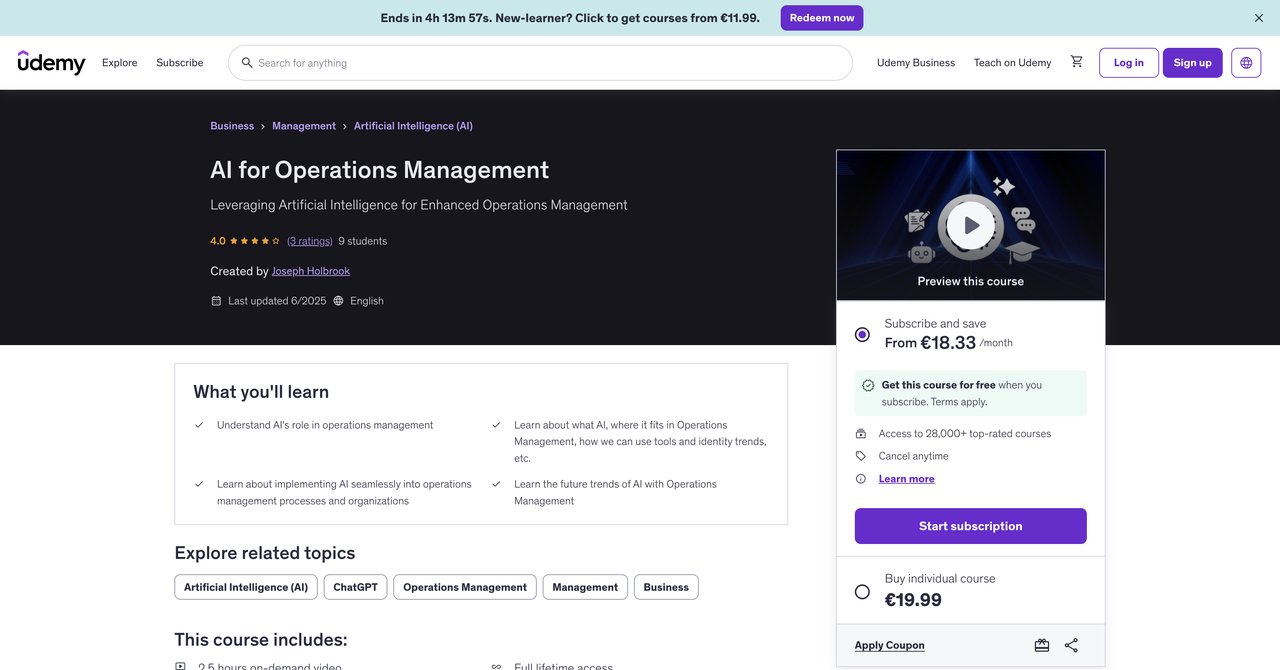1280x670 pixels.
Task: Go to Artificial Intelligence (AI) breadcrumb
Action: coord(413,126)
